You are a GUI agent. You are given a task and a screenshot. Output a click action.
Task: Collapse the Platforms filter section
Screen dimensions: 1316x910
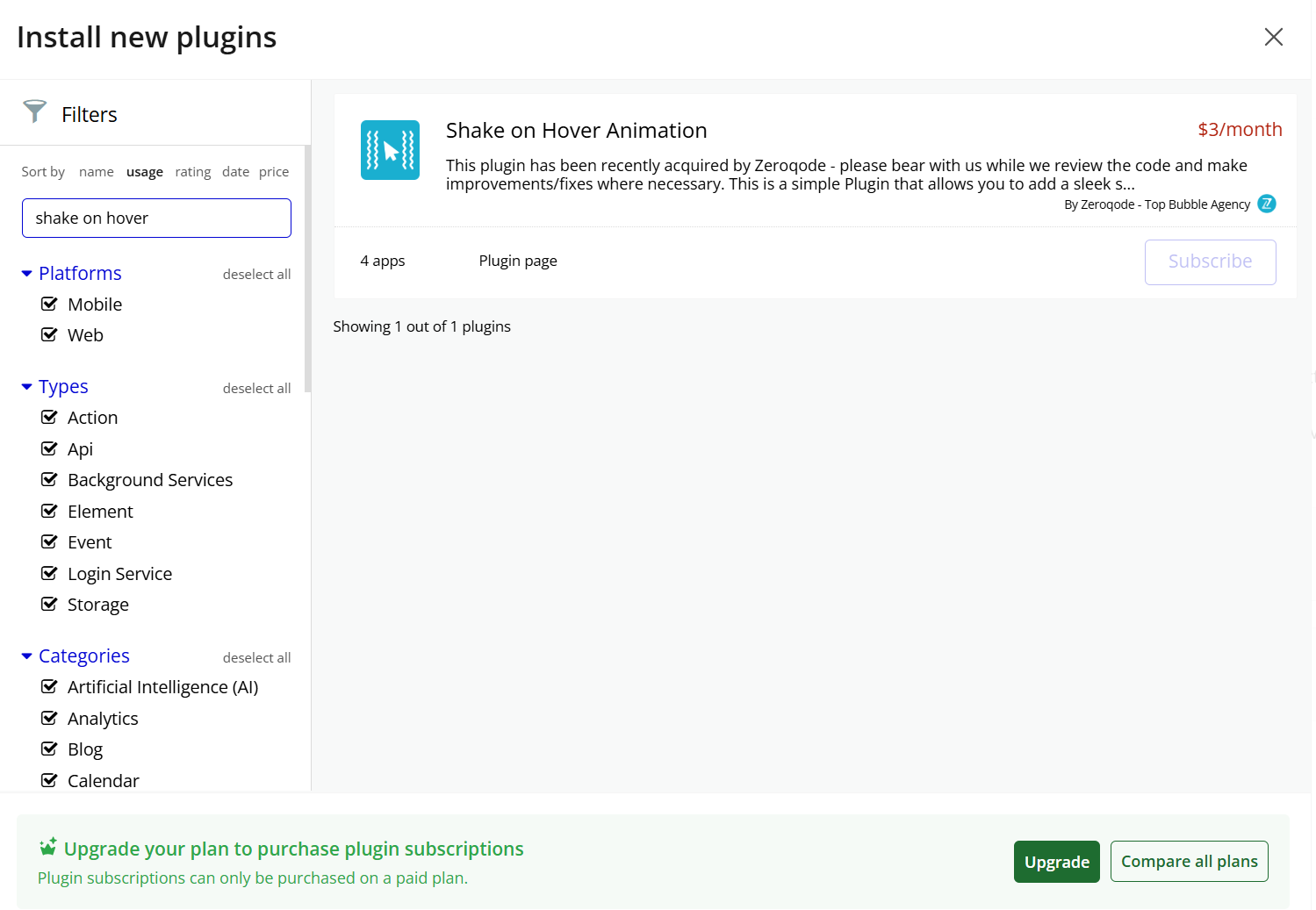(x=27, y=274)
